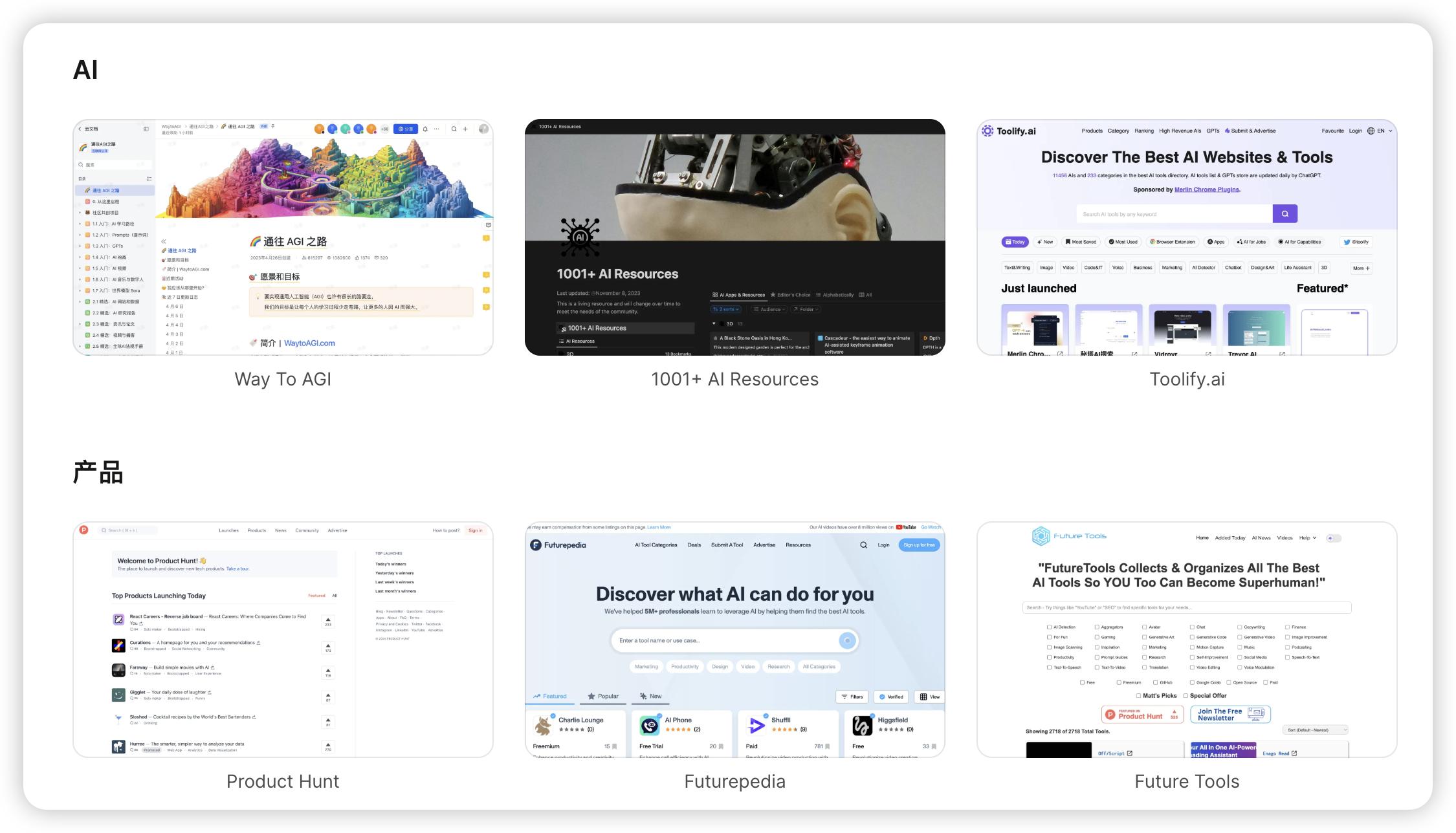Open the Future Tools caption link
The width and height of the screenshot is (1456, 833).
click(1187, 781)
